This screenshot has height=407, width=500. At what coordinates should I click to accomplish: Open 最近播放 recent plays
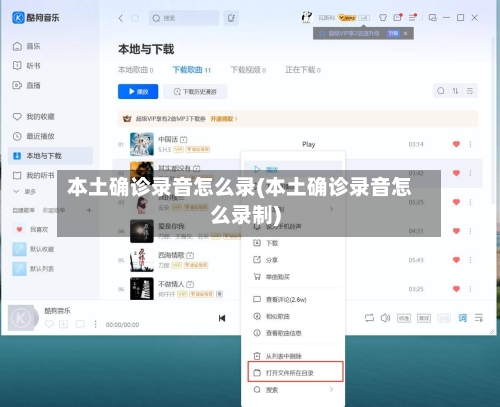pos(33,136)
